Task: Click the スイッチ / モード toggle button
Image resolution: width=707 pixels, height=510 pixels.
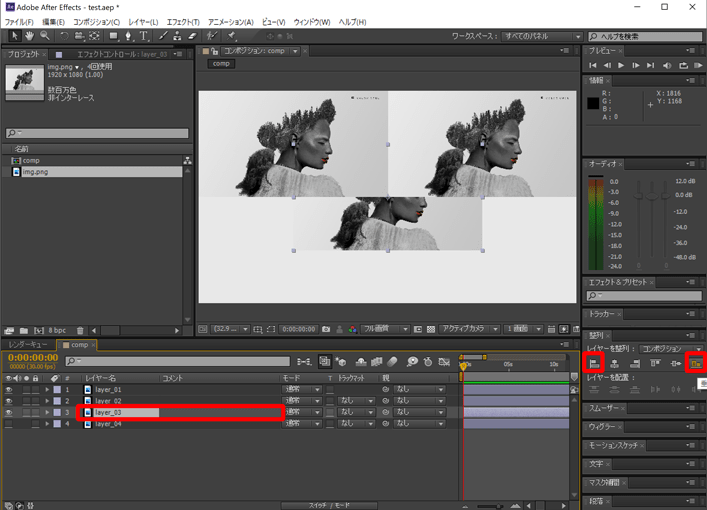Action: coord(329,505)
